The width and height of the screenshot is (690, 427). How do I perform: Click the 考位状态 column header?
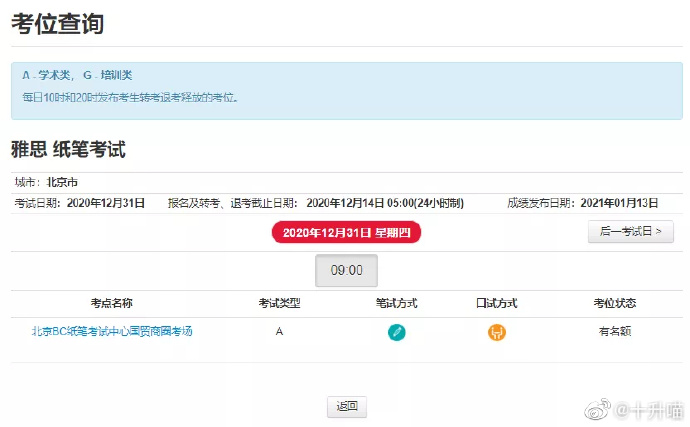(615, 303)
